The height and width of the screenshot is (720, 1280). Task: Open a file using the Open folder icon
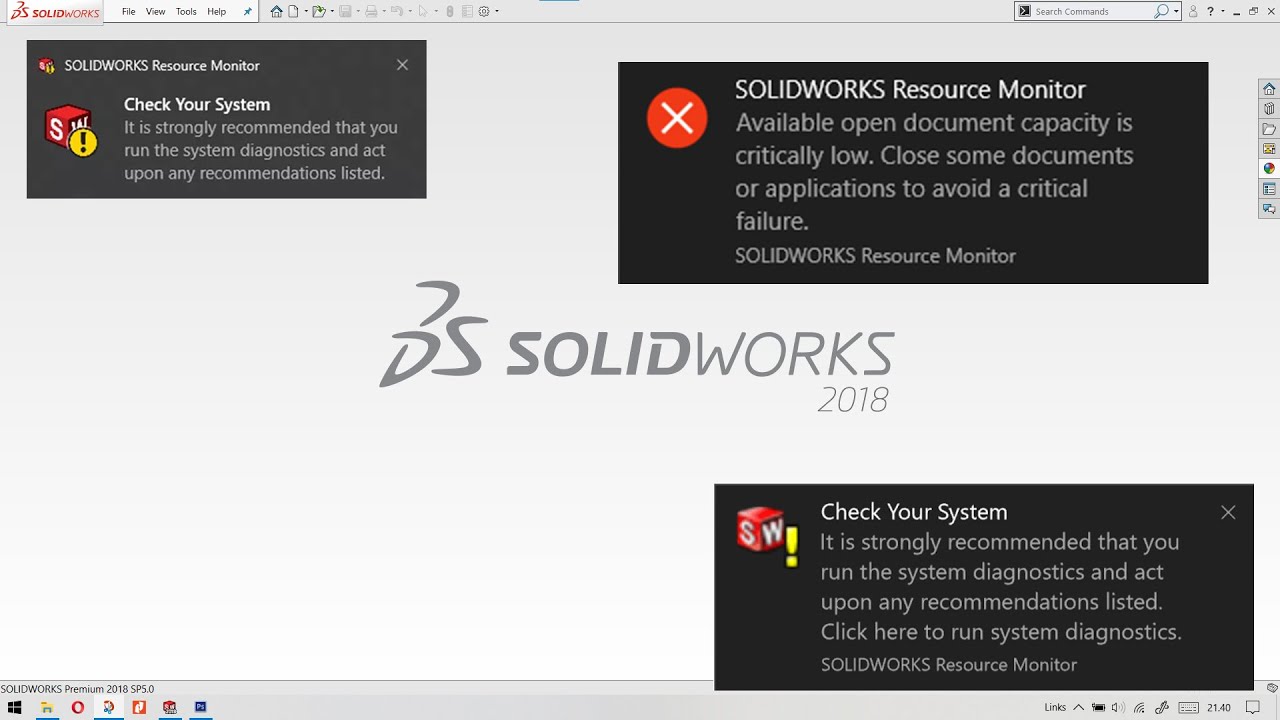point(319,11)
